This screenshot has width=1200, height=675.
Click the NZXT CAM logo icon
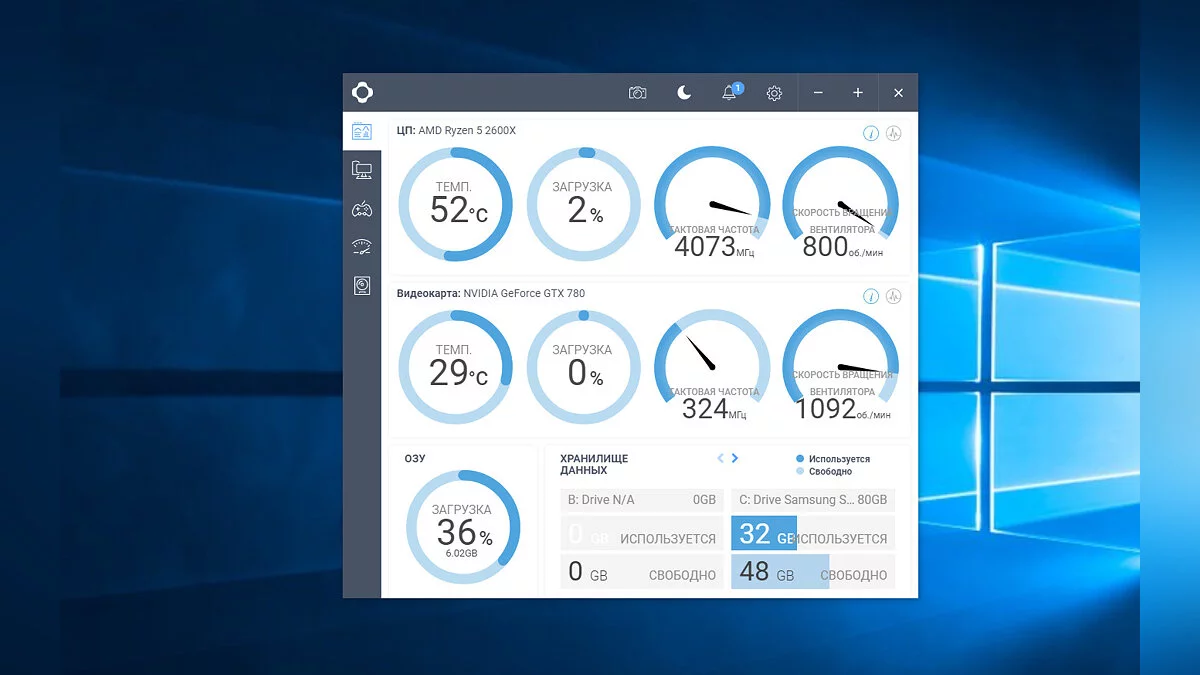tap(362, 93)
